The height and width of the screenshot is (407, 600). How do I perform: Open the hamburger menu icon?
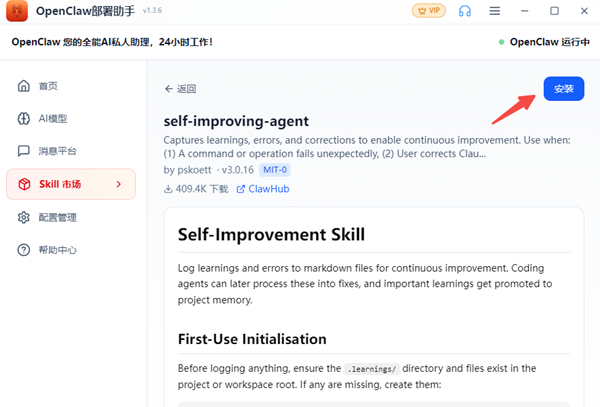click(494, 11)
